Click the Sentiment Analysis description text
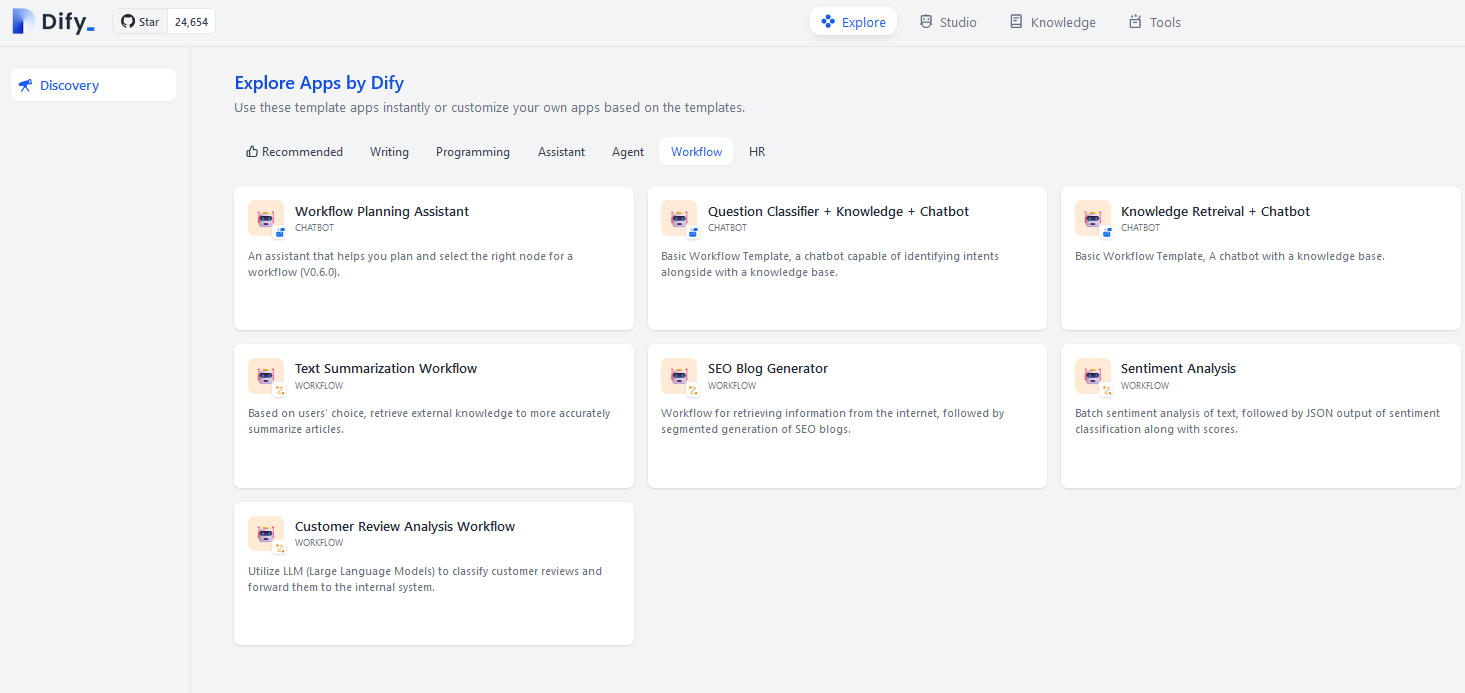 tap(1258, 421)
